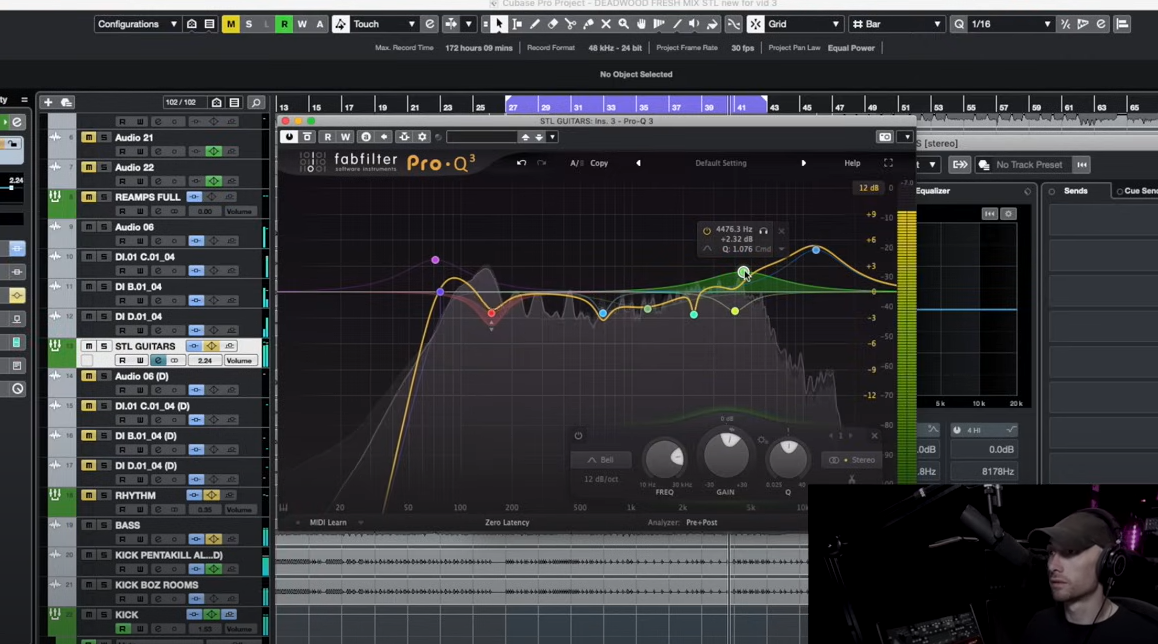Click the Q knob
Image resolution: width=1158 pixels, height=644 pixels.
(x=788, y=459)
